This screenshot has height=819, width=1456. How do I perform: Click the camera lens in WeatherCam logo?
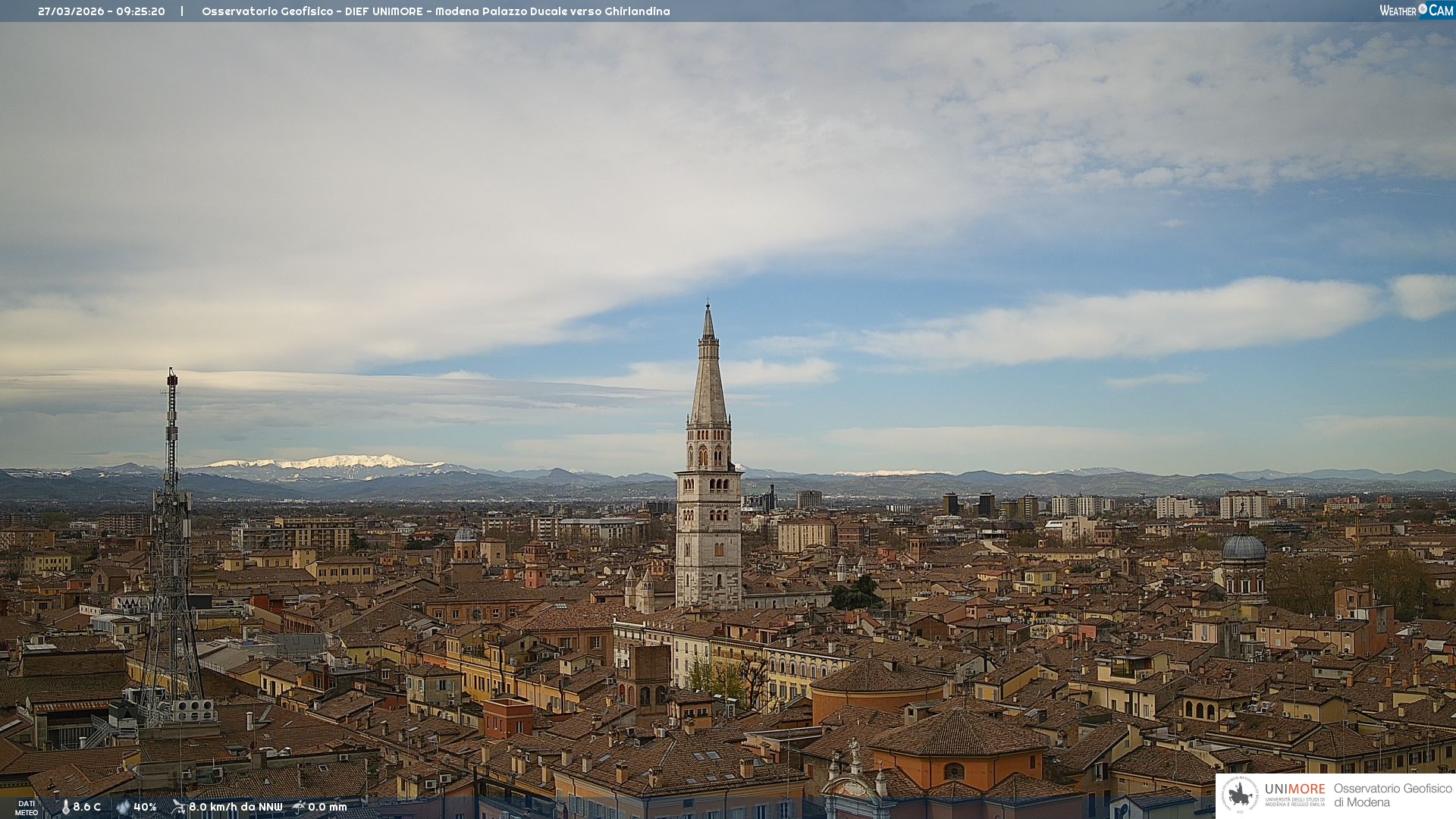coord(1423,9)
